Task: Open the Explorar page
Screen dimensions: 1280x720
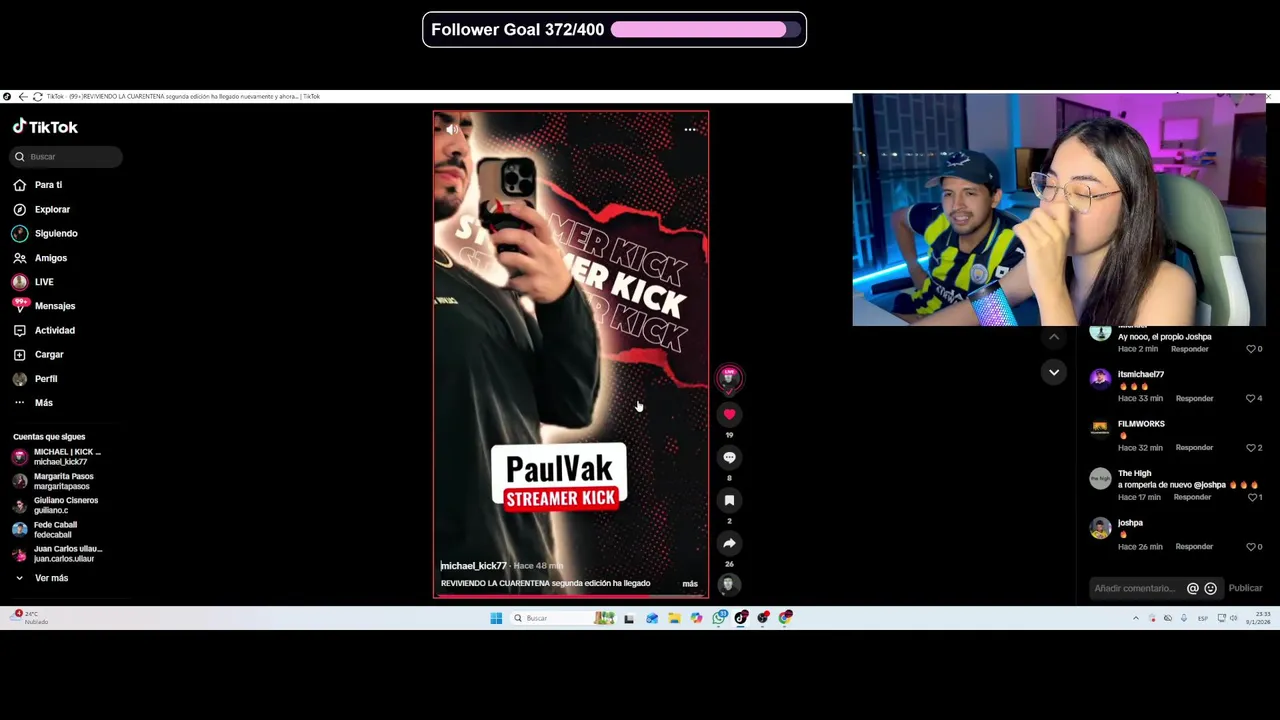Action: pos(42,209)
